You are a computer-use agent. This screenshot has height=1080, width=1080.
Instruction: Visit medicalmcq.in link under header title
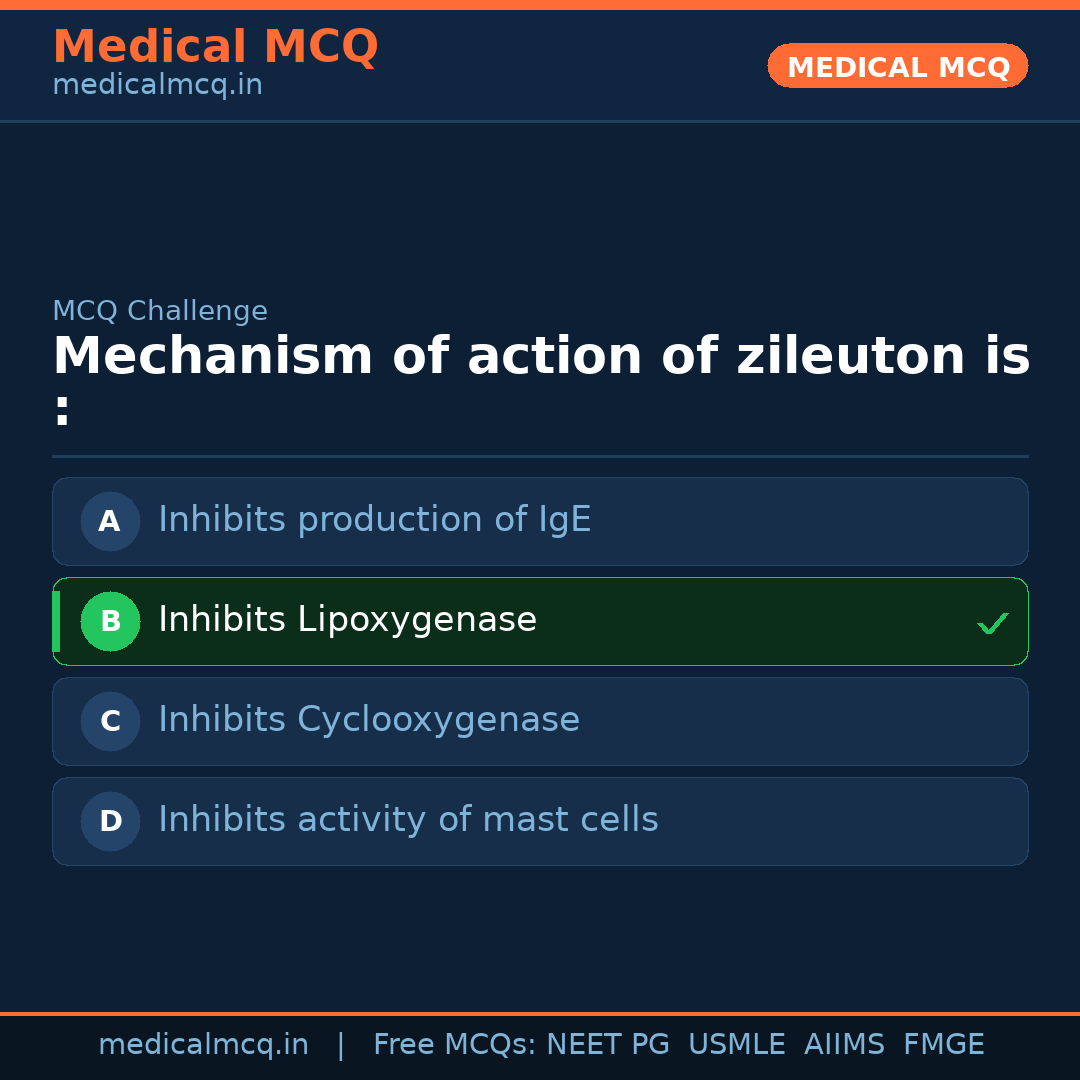click(157, 86)
